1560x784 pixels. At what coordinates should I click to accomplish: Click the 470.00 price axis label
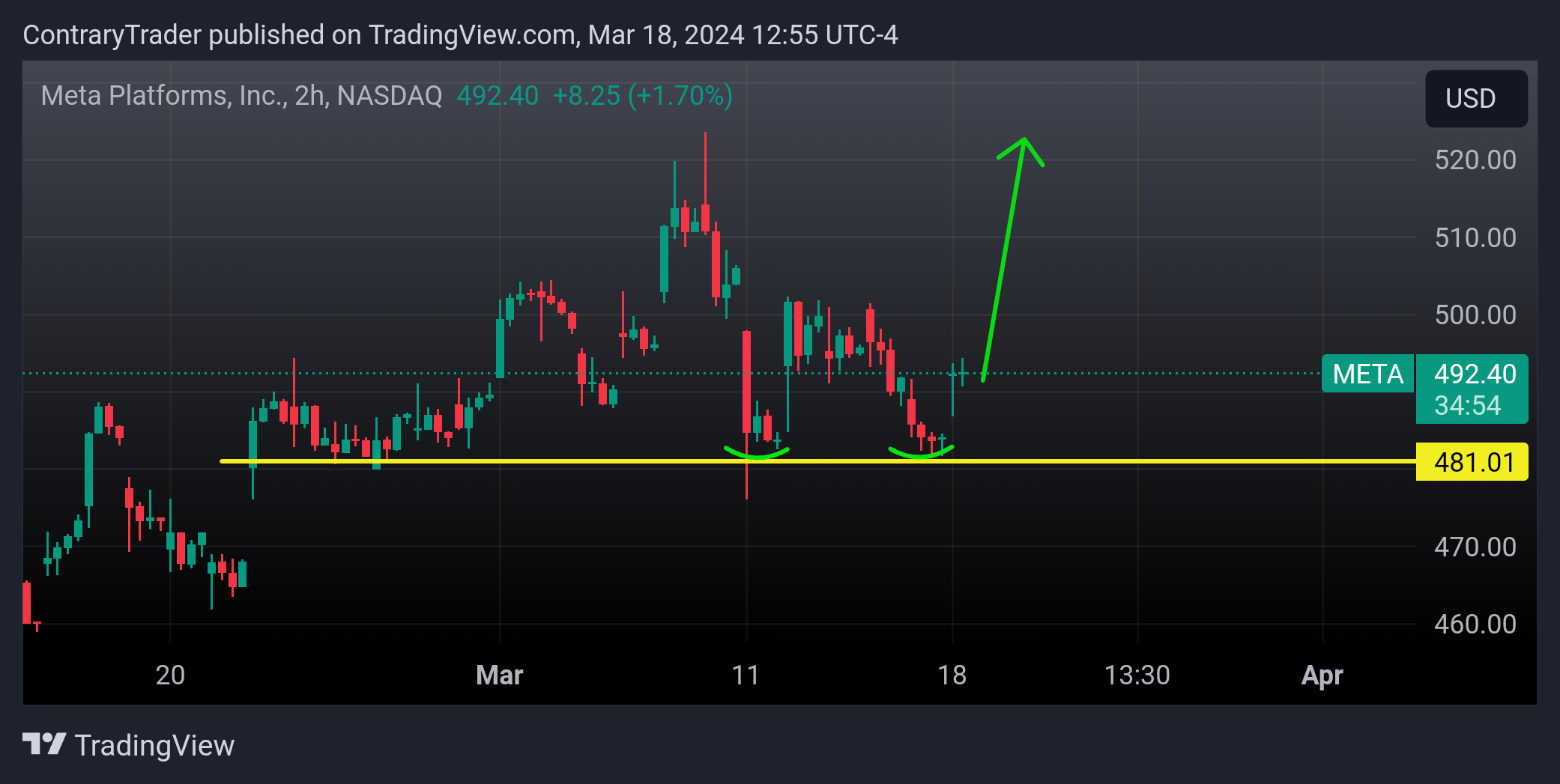pyautogui.click(x=1475, y=547)
